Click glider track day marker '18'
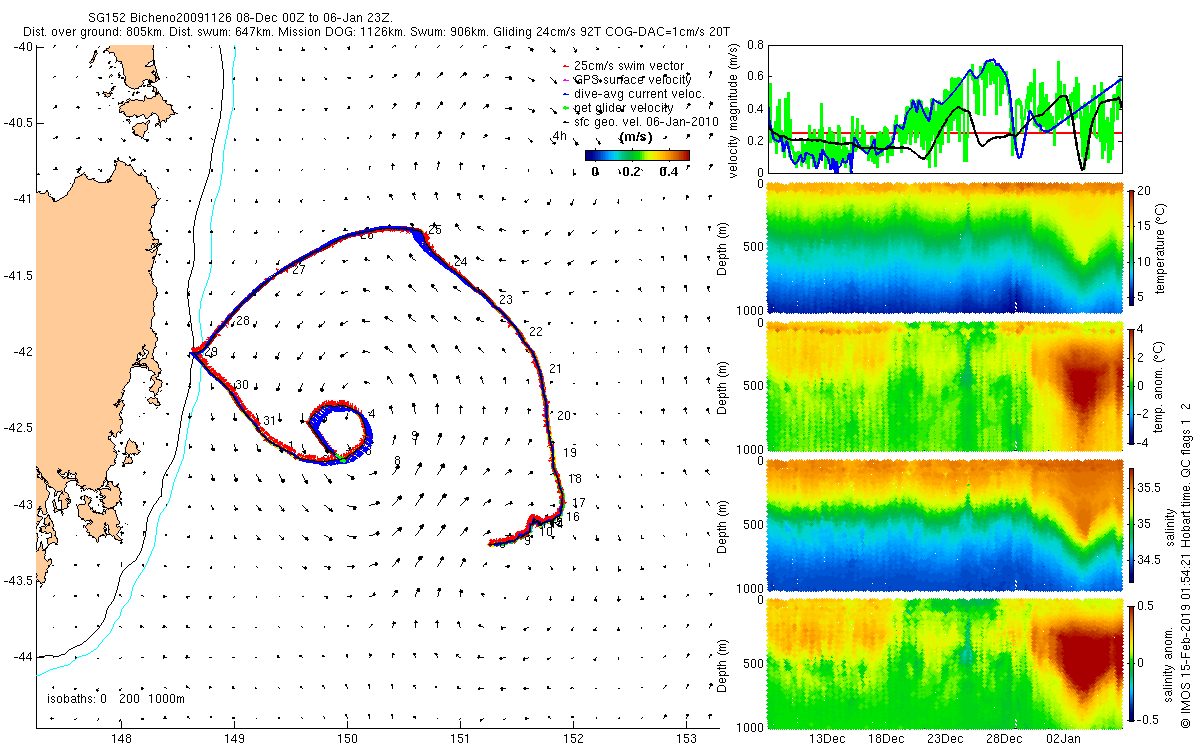1200x750 pixels. [575, 479]
